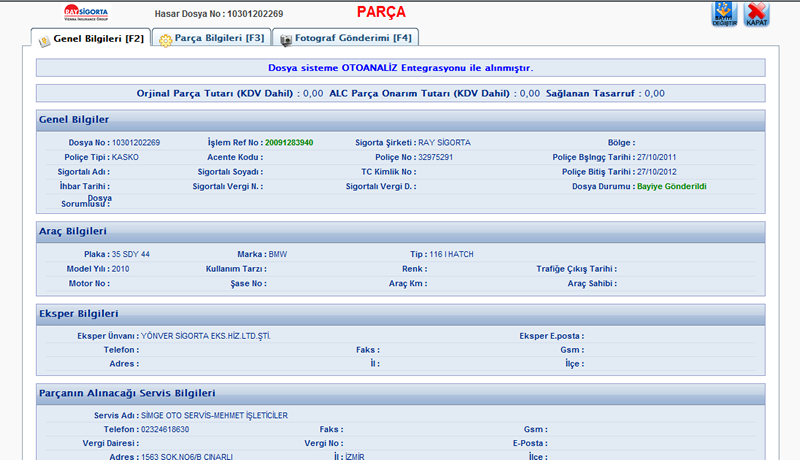This screenshot has height=460, width=800.
Task: Click the Ray Sigorta logo
Action: click(84, 14)
